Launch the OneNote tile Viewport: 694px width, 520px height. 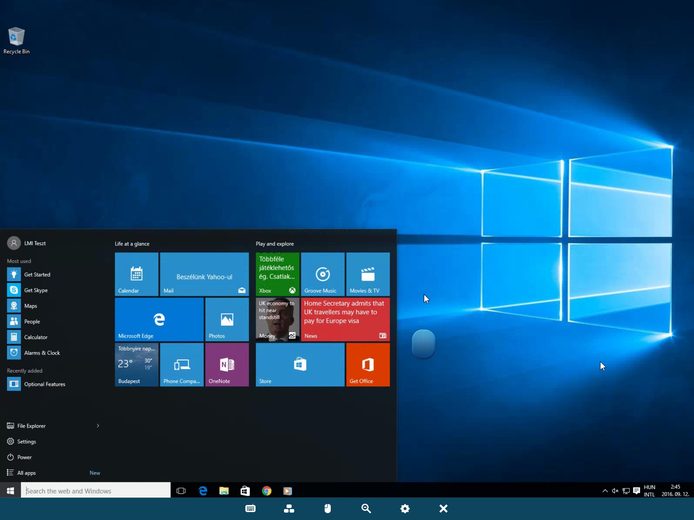tap(227, 364)
